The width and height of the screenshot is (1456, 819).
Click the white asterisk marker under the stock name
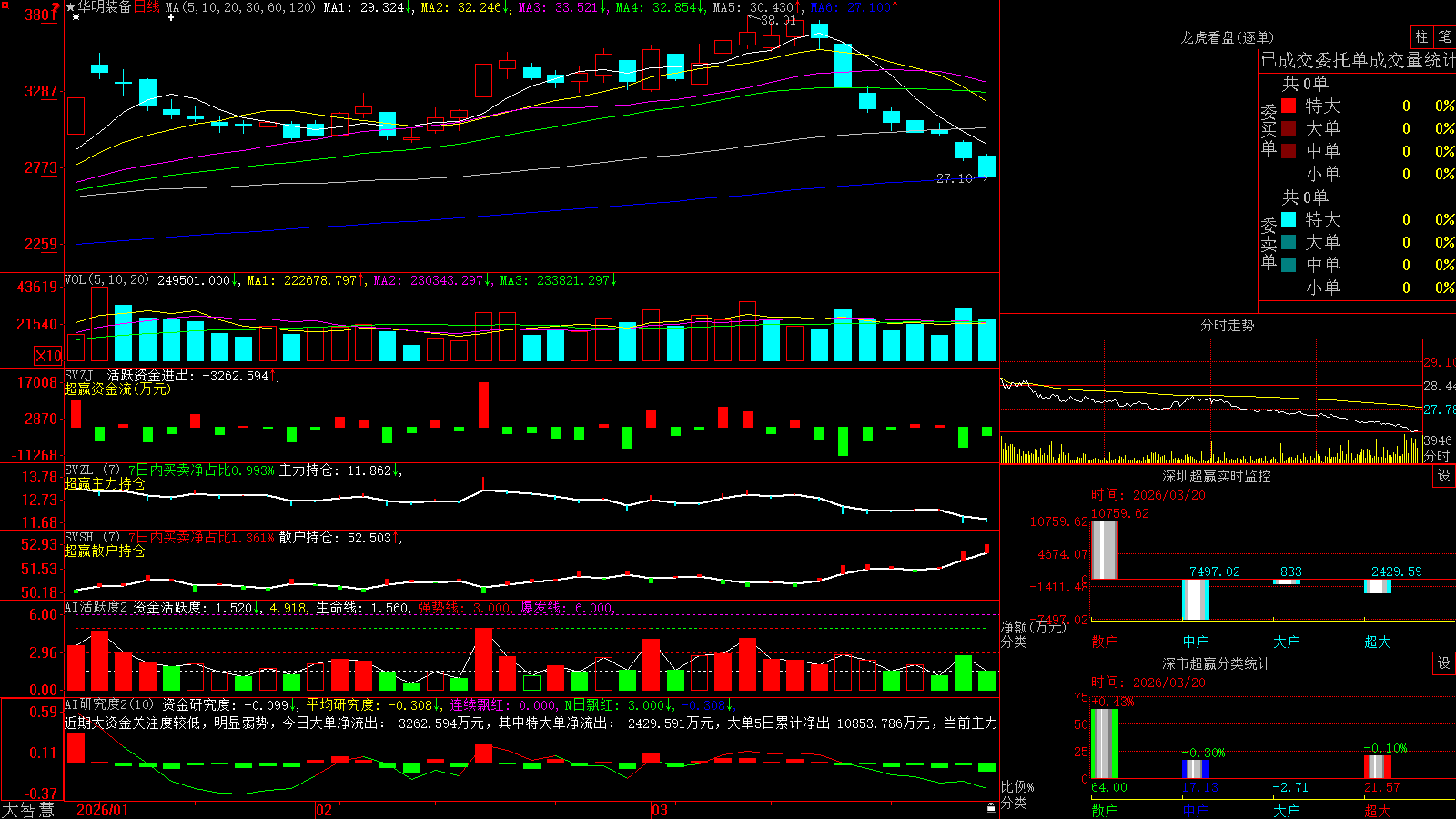point(76,17)
